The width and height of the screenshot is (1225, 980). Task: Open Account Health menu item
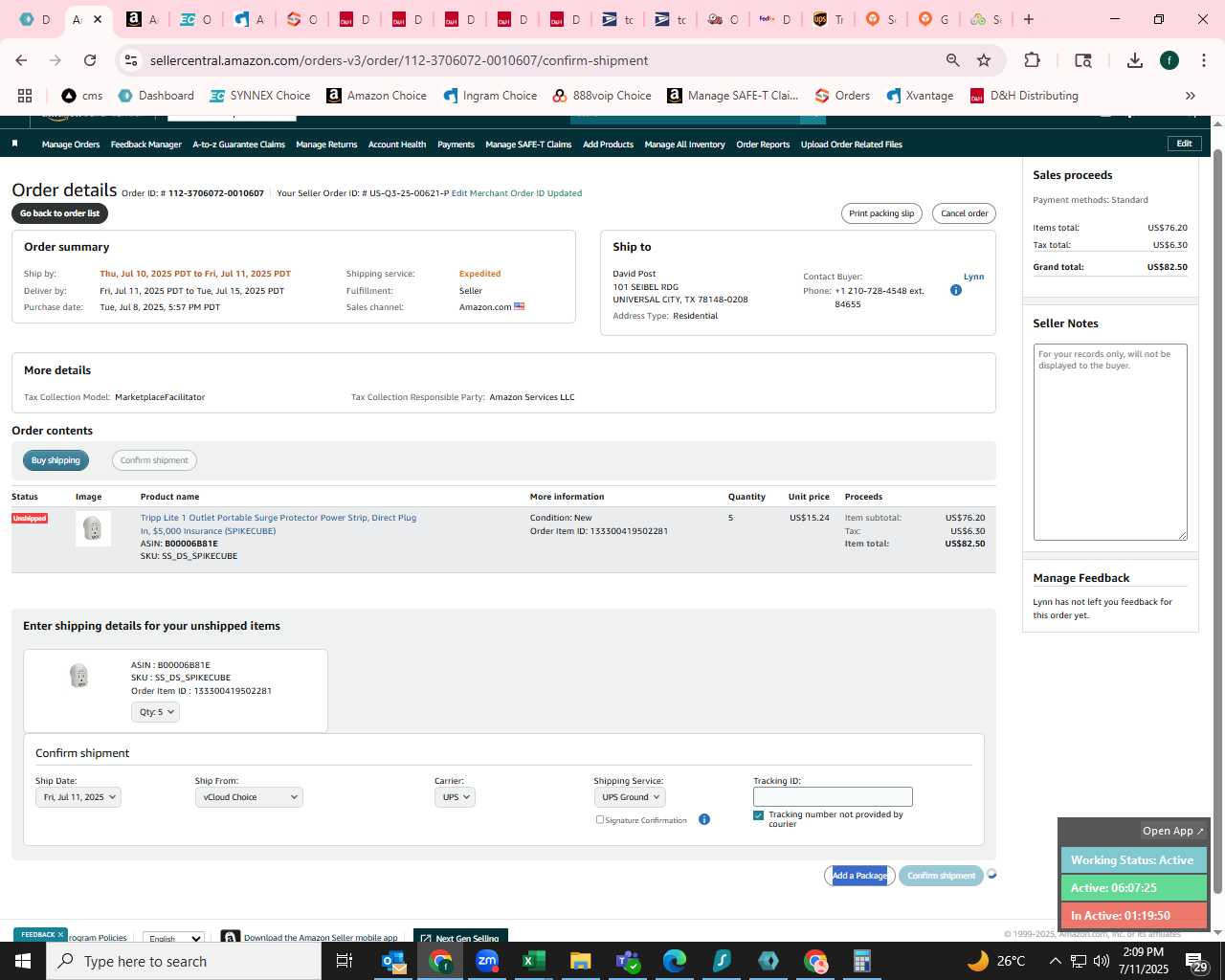pos(397,145)
